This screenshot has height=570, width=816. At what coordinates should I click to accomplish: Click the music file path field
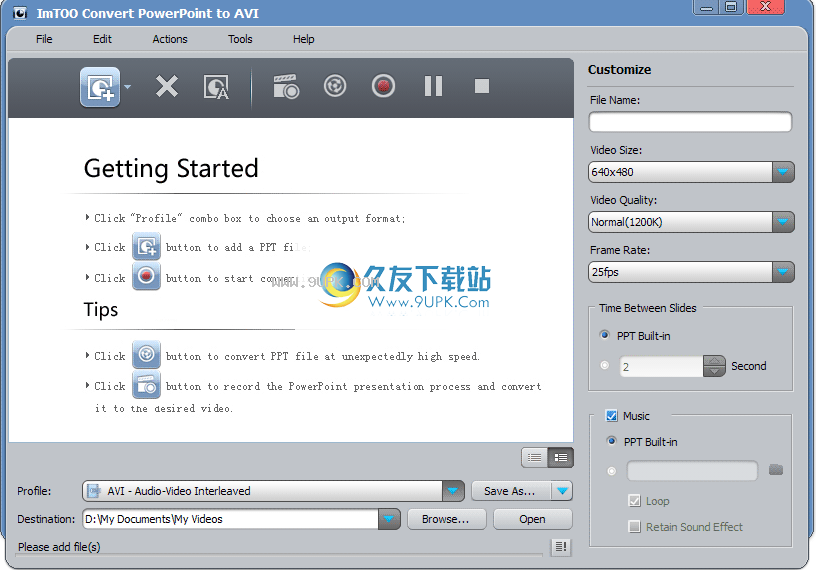pyautogui.click(x=692, y=471)
